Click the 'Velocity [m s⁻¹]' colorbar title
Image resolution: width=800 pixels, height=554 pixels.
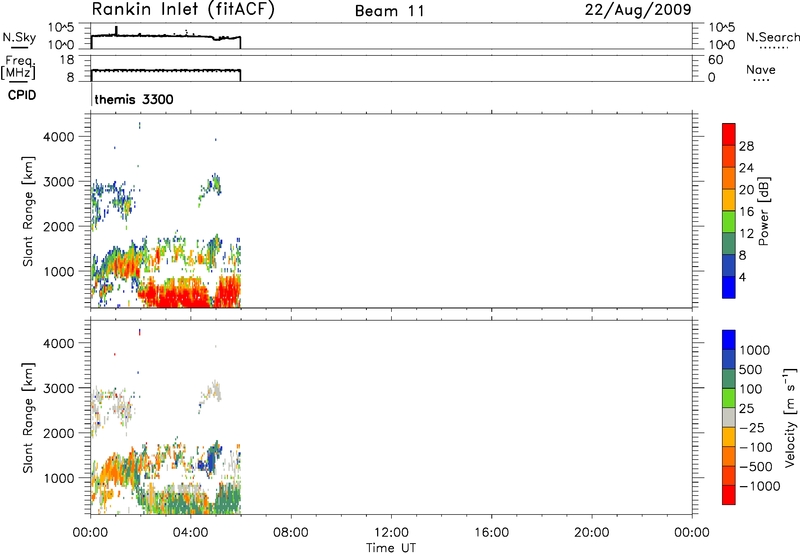coord(790,417)
